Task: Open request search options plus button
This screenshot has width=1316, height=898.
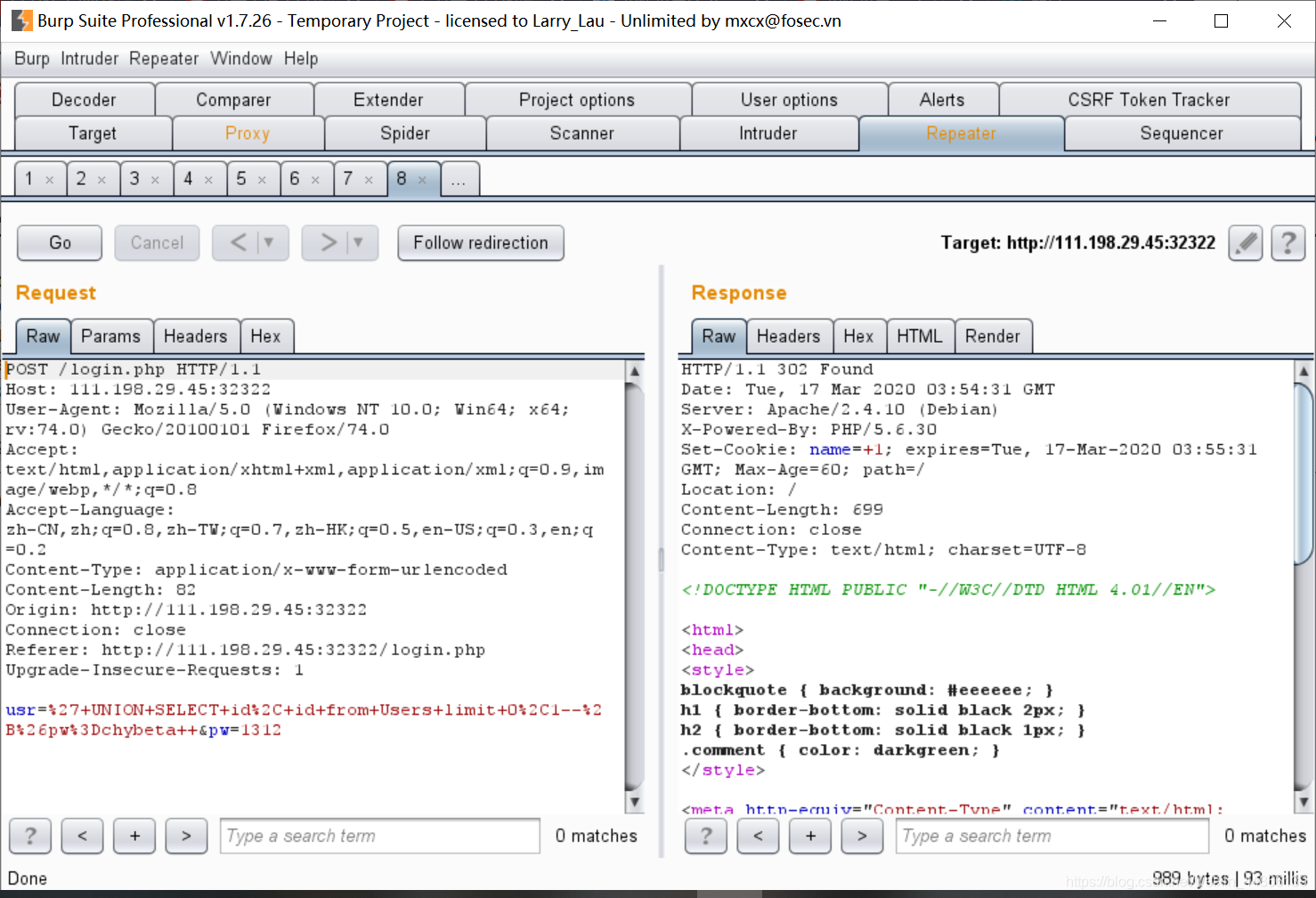Action: click(x=135, y=836)
